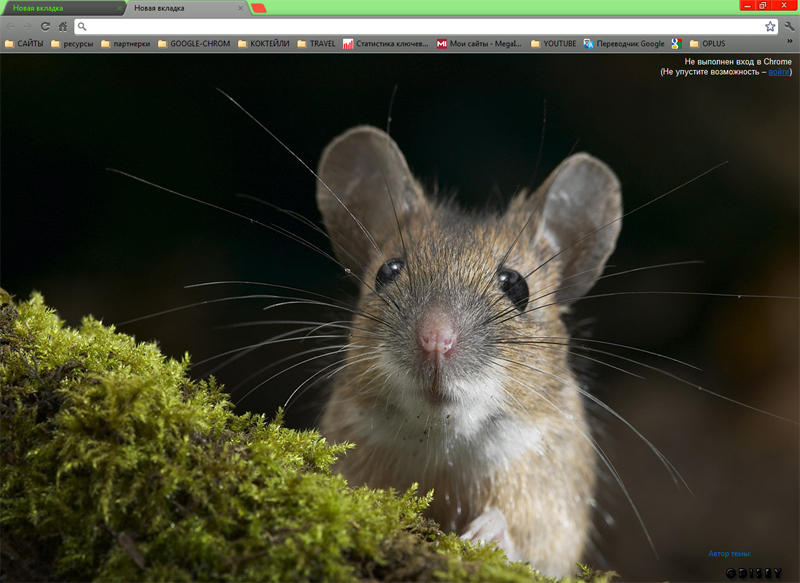Open the Переводчик Google bookmark
This screenshot has width=800, height=583.
coord(624,44)
